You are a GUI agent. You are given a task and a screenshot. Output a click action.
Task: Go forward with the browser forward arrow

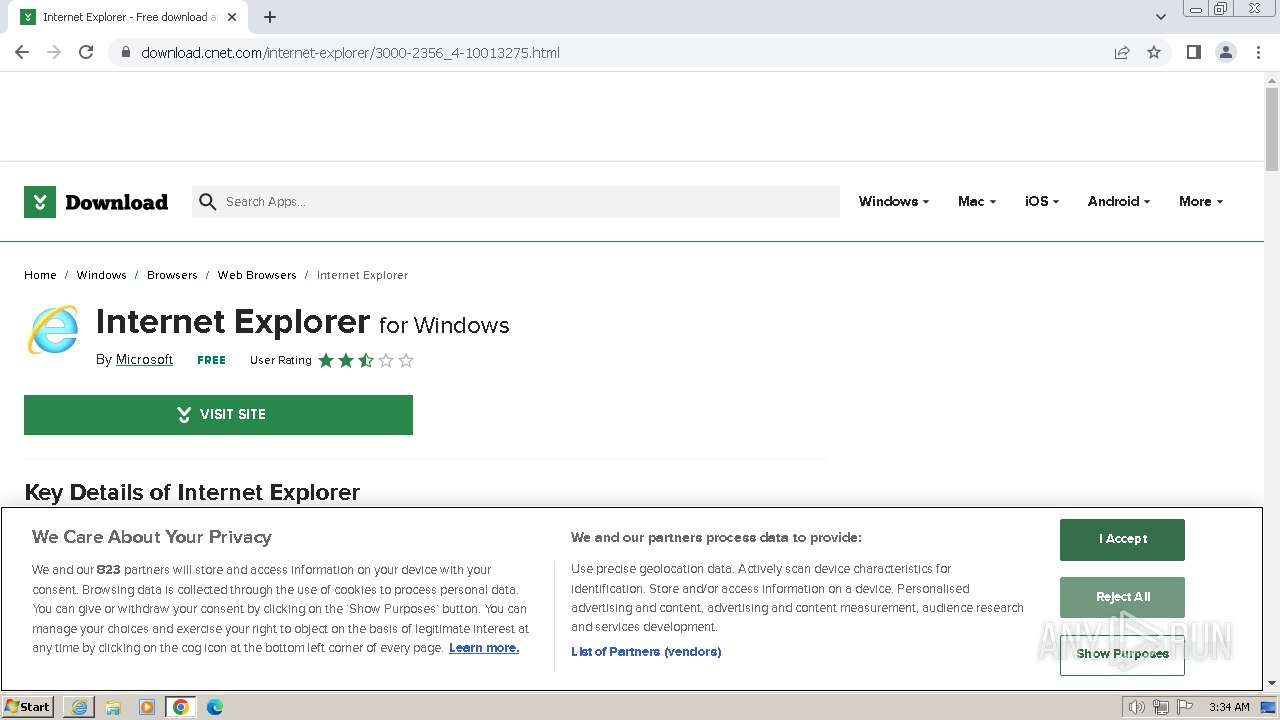point(54,52)
